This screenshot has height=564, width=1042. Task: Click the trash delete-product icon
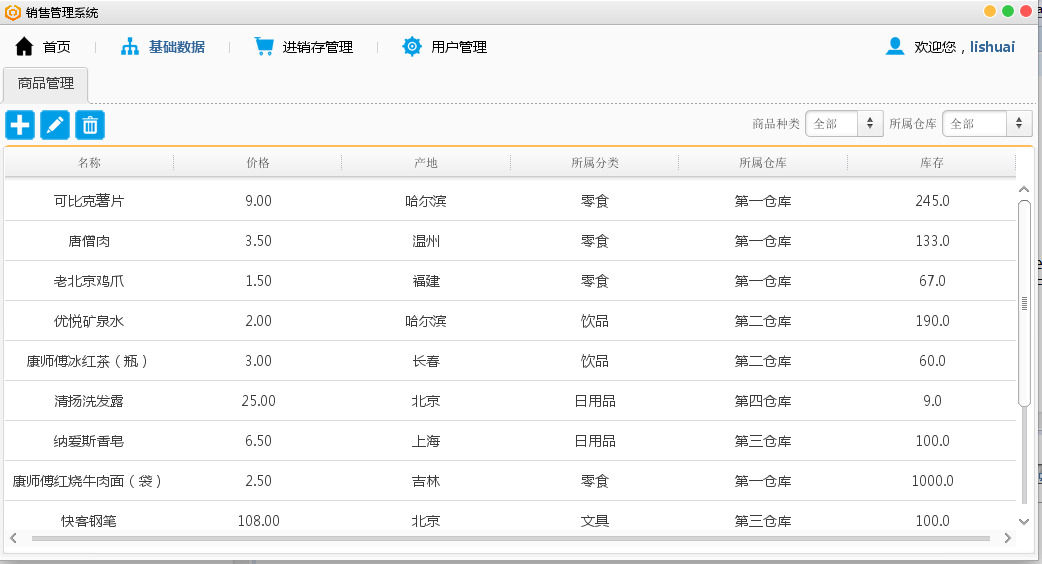coord(90,125)
